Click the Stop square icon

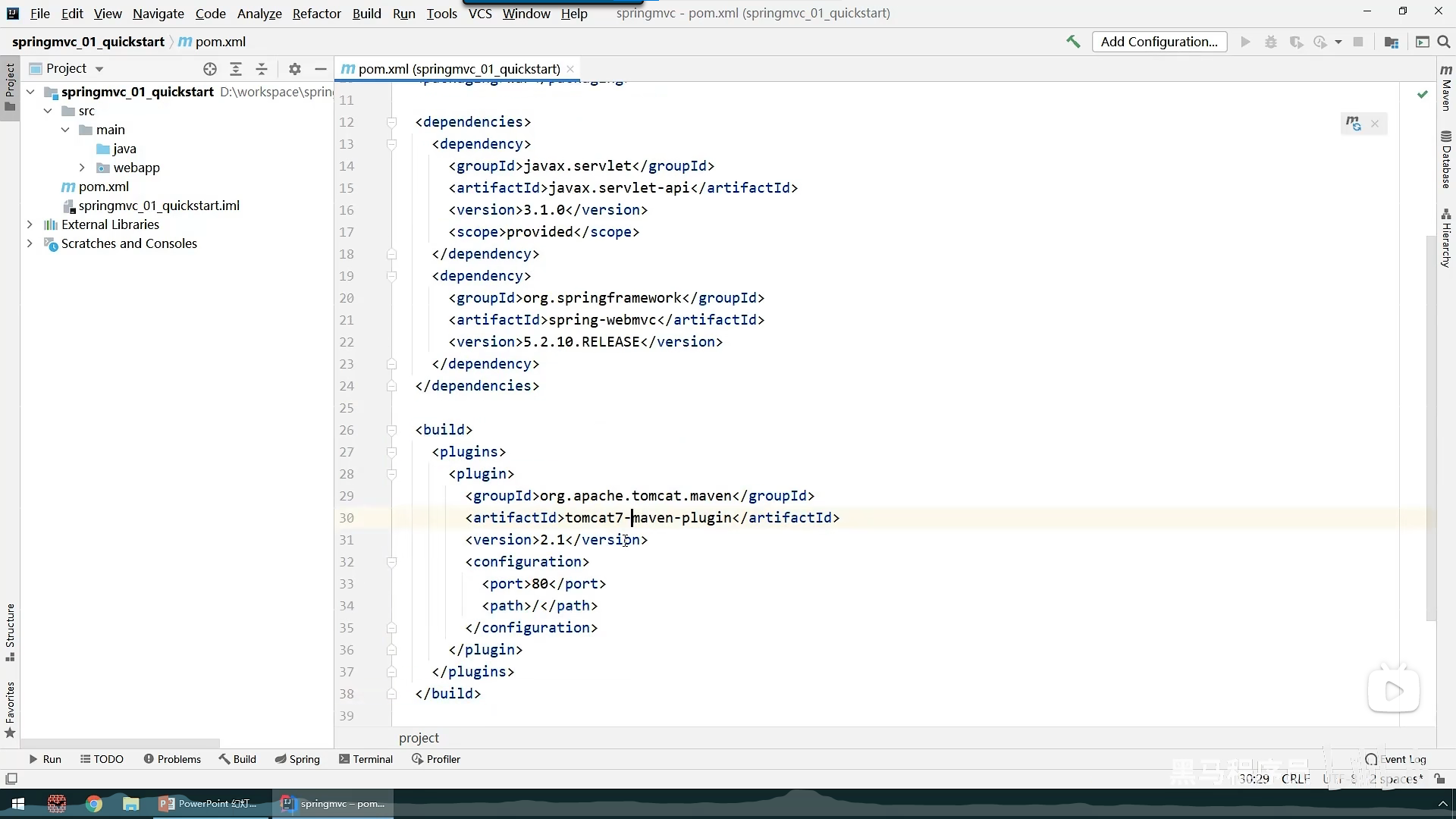[x=1358, y=42]
